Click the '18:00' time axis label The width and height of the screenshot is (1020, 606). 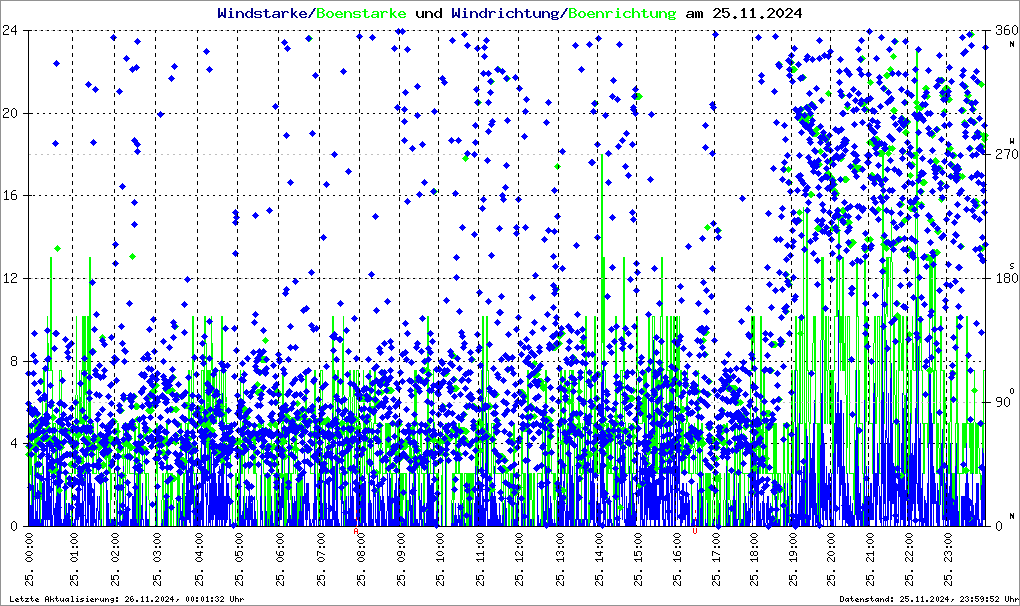pyautogui.click(x=754, y=547)
